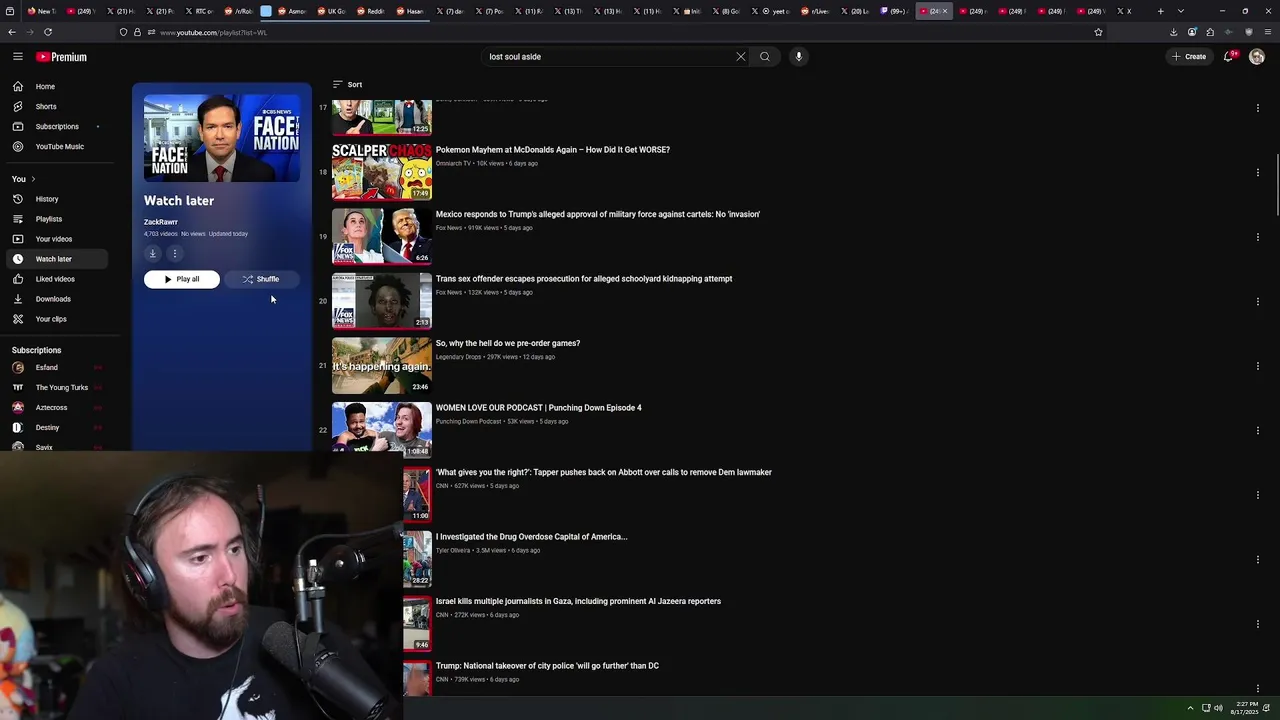Reload the page with the browser refresh button
The width and height of the screenshot is (1280, 720).
[x=48, y=32]
